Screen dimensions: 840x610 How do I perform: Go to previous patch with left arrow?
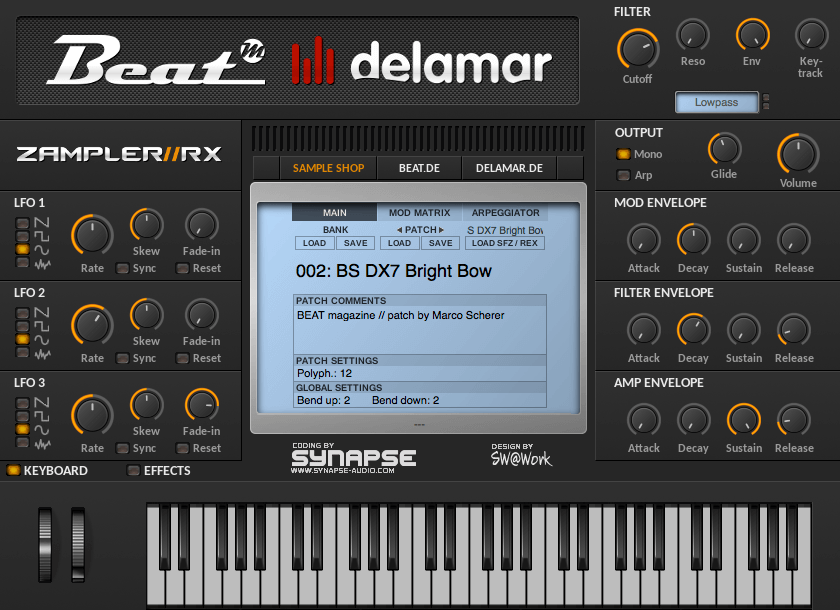[x=399, y=230]
